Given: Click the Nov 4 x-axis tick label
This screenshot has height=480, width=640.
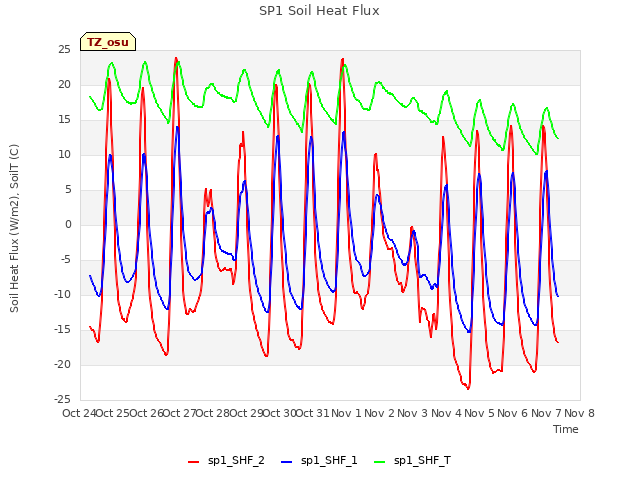Looking at the screenshot, I should pyautogui.click(x=446, y=413).
